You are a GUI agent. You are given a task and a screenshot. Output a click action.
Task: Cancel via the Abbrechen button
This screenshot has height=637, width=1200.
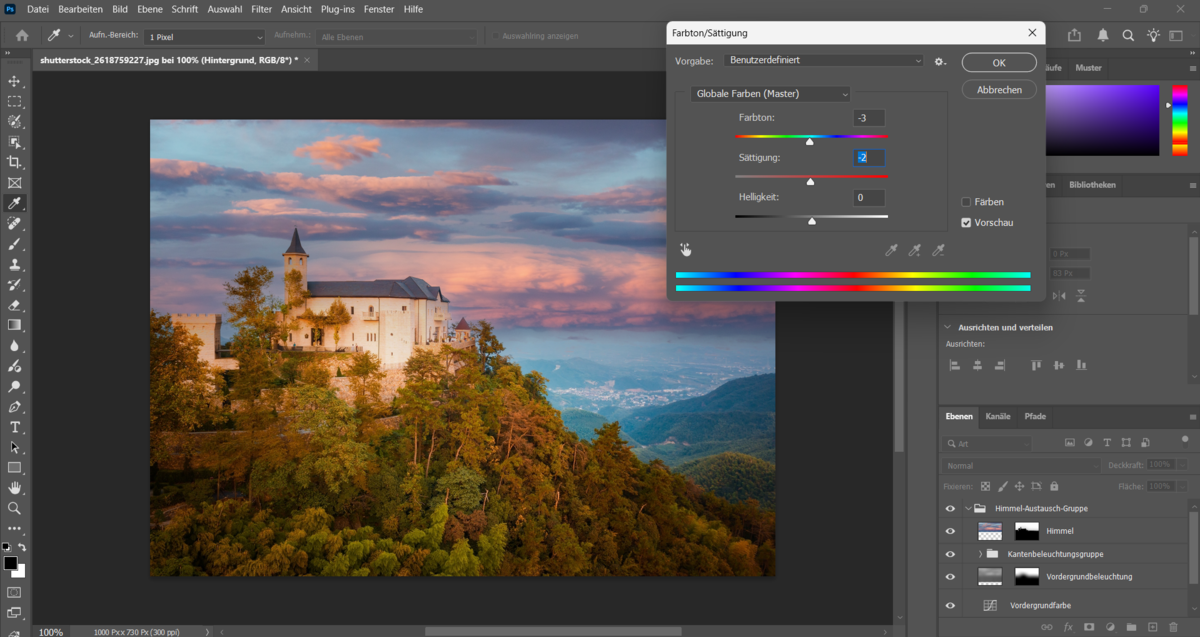[x=998, y=89]
